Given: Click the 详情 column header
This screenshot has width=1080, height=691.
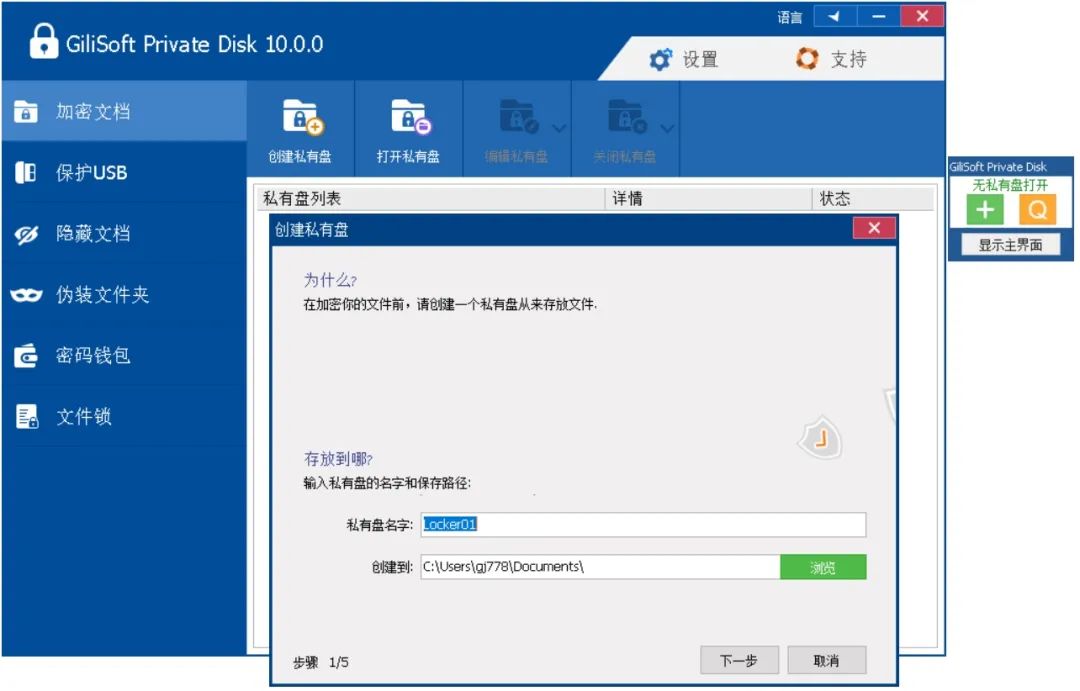Looking at the screenshot, I should point(709,198).
